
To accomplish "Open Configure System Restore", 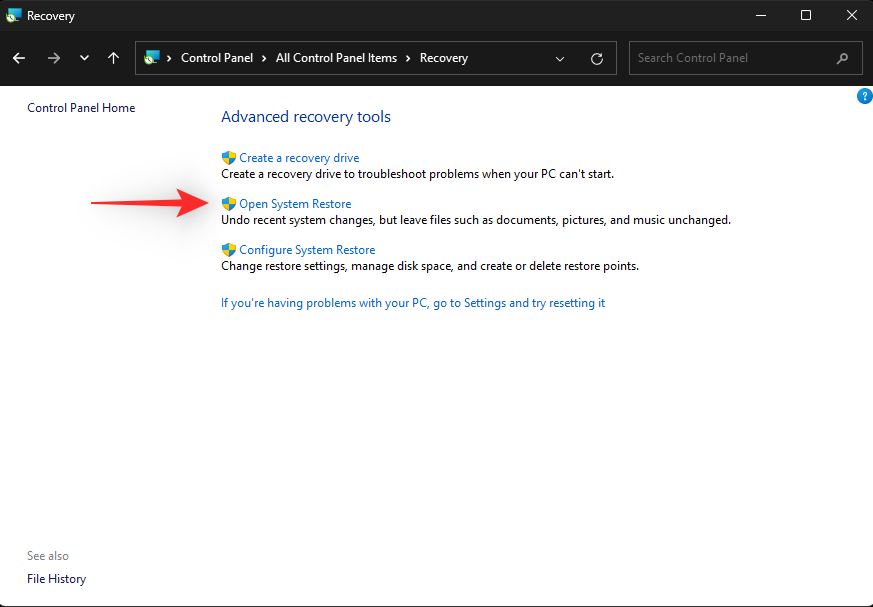I will [x=307, y=249].
